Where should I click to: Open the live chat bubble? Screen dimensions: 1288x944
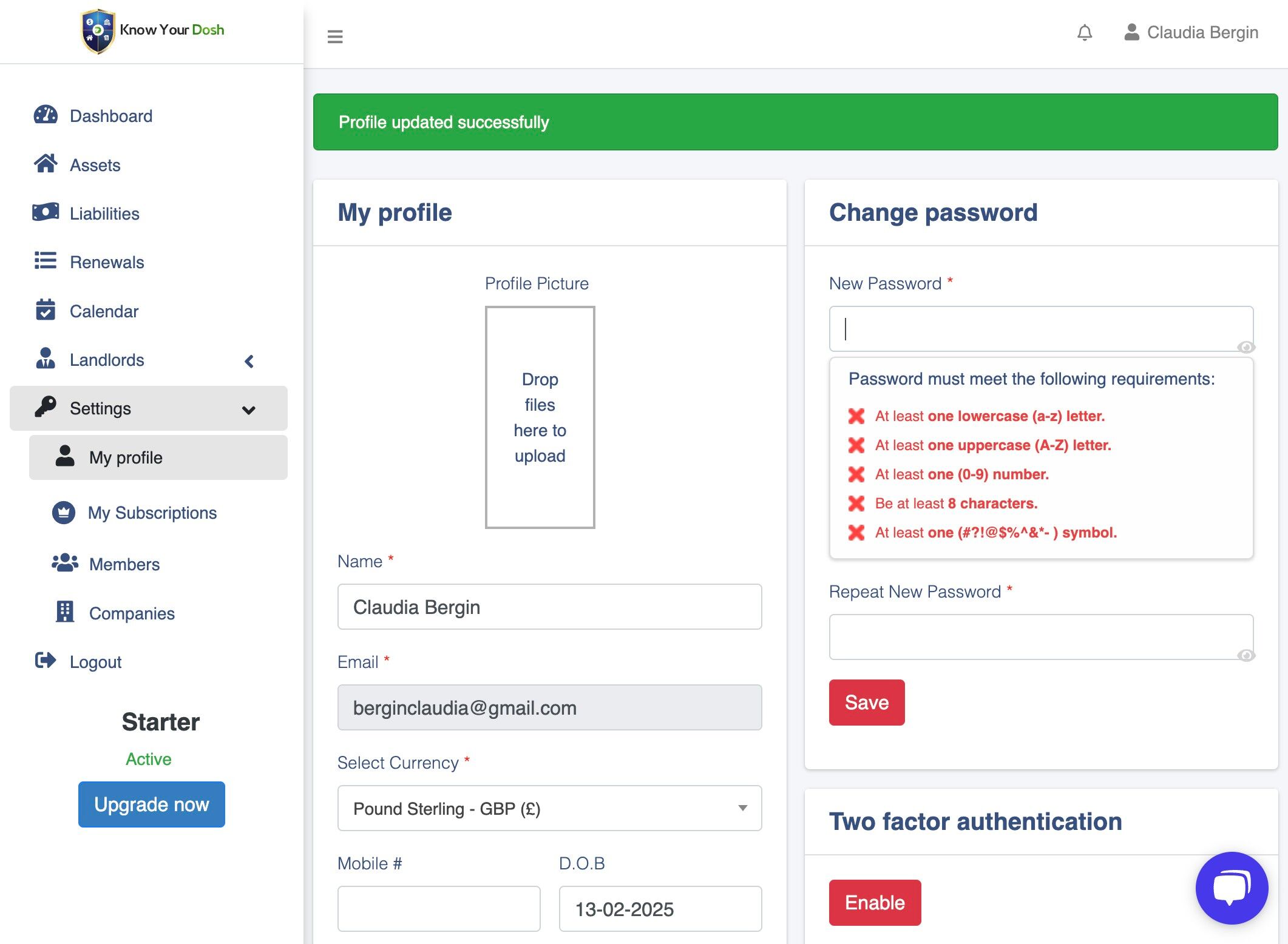1232,888
